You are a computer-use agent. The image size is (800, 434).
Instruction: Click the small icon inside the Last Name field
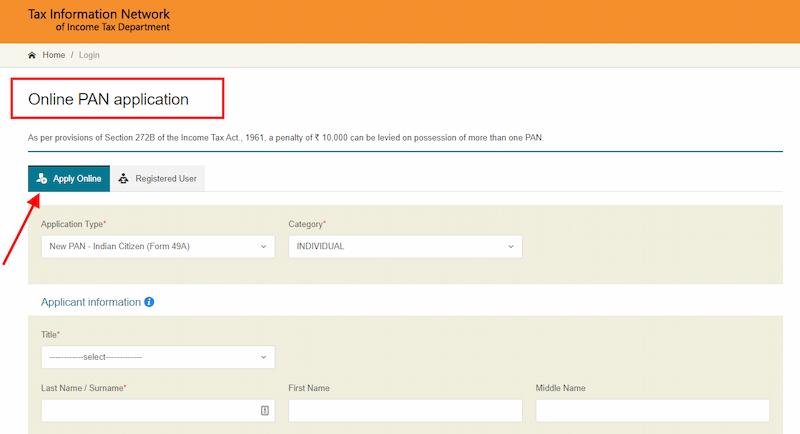264,411
